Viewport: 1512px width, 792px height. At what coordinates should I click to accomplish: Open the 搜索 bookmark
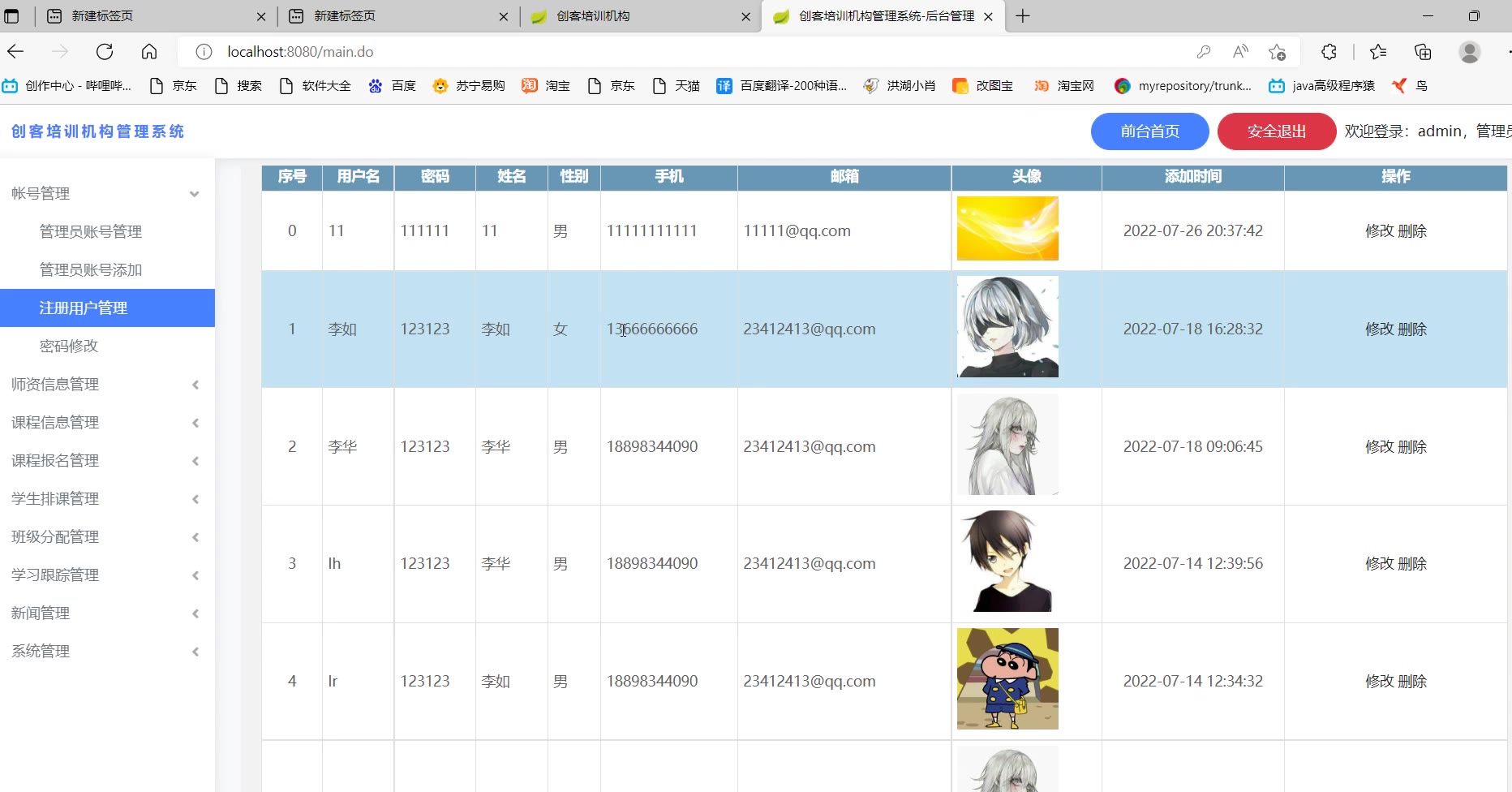coord(238,86)
